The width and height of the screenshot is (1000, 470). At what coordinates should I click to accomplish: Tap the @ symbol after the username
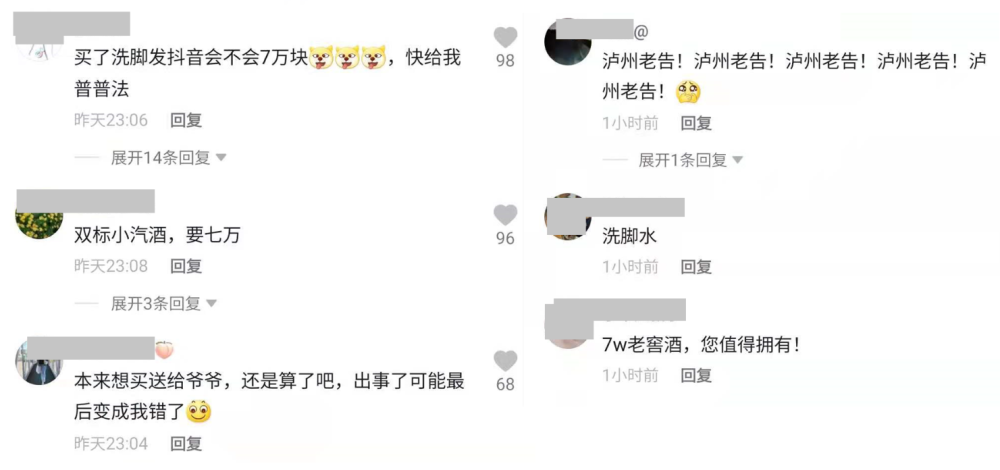[640, 29]
